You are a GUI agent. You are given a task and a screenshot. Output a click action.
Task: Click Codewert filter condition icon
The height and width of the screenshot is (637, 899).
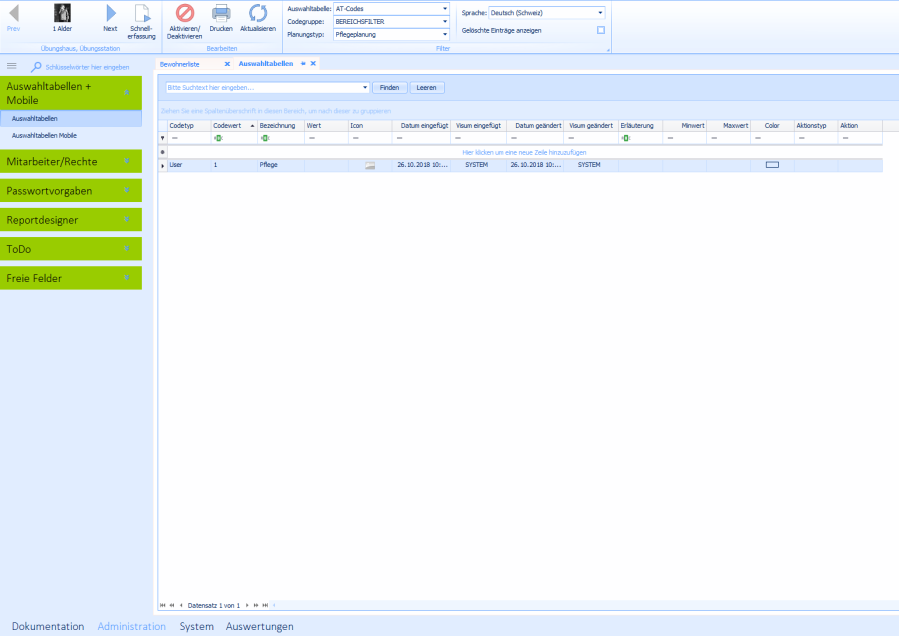tap(218, 138)
